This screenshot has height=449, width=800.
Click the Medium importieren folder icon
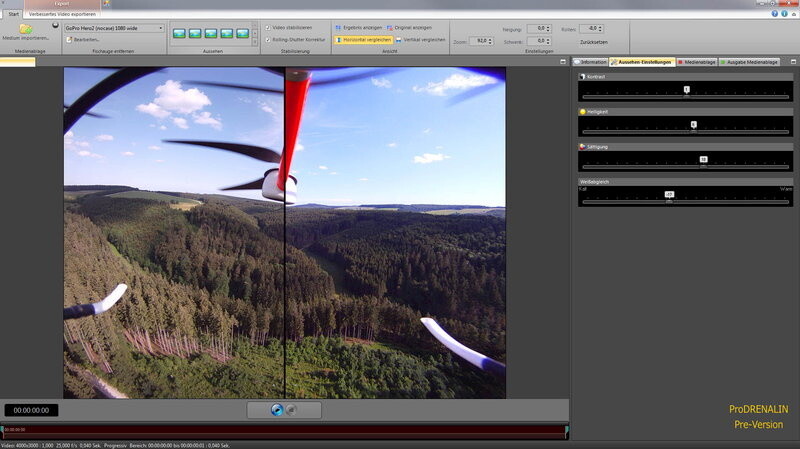(25, 28)
